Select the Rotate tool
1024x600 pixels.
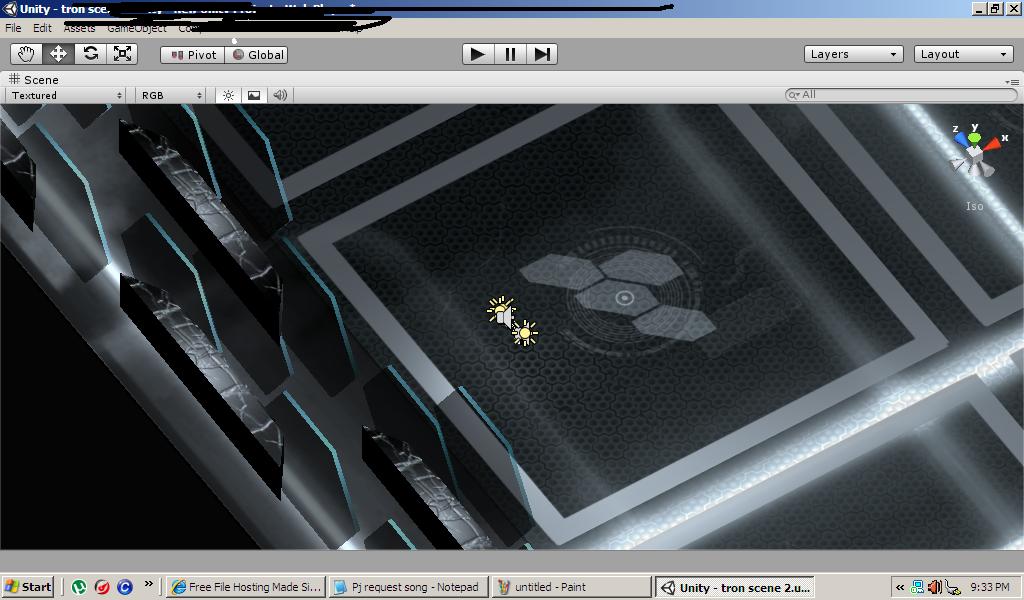(90, 54)
